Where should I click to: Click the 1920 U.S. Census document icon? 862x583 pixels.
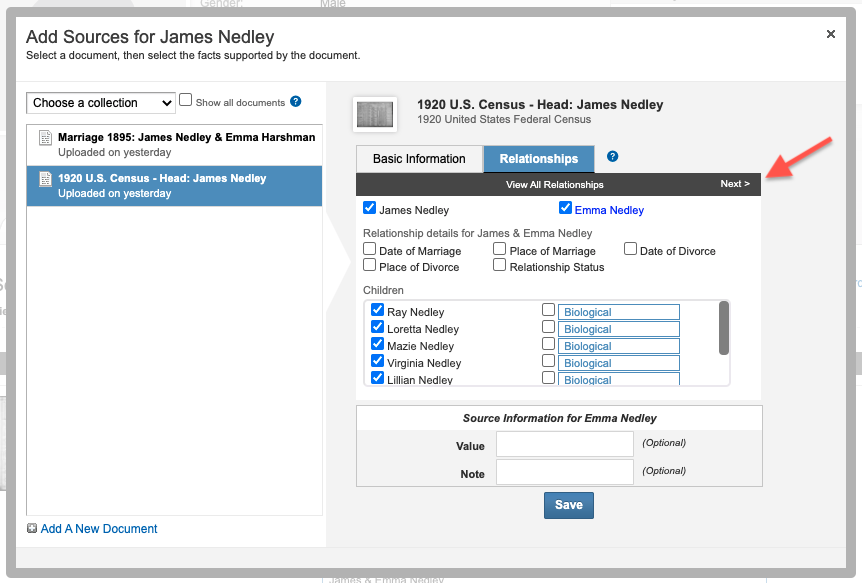[45, 179]
